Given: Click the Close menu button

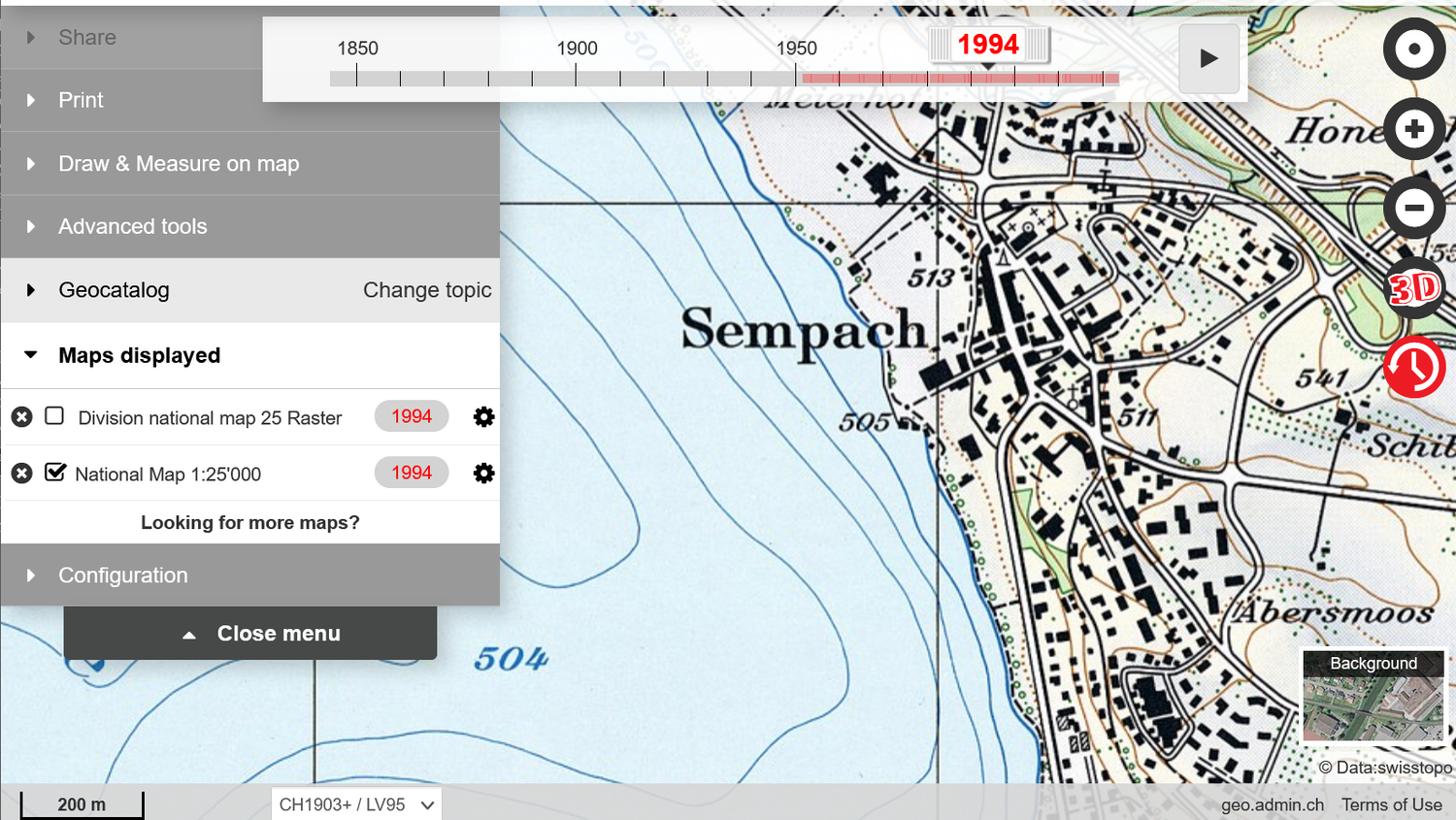Looking at the screenshot, I should [250, 634].
